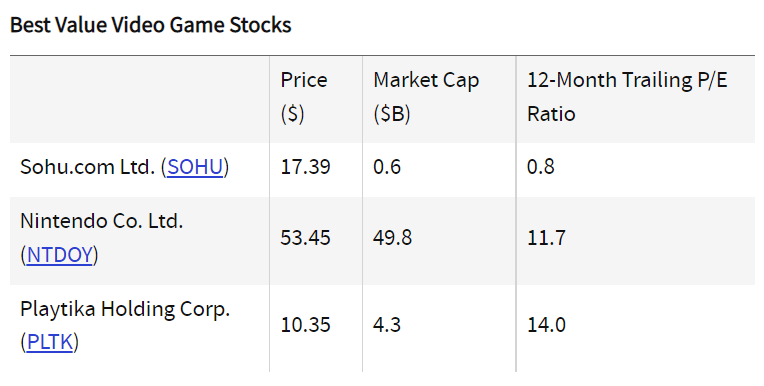Viewport: 764px width, 386px height.
Task: Click Sohu's P/E ratio value 0.8
Action: pyautogui.click(x=540, y=167)
